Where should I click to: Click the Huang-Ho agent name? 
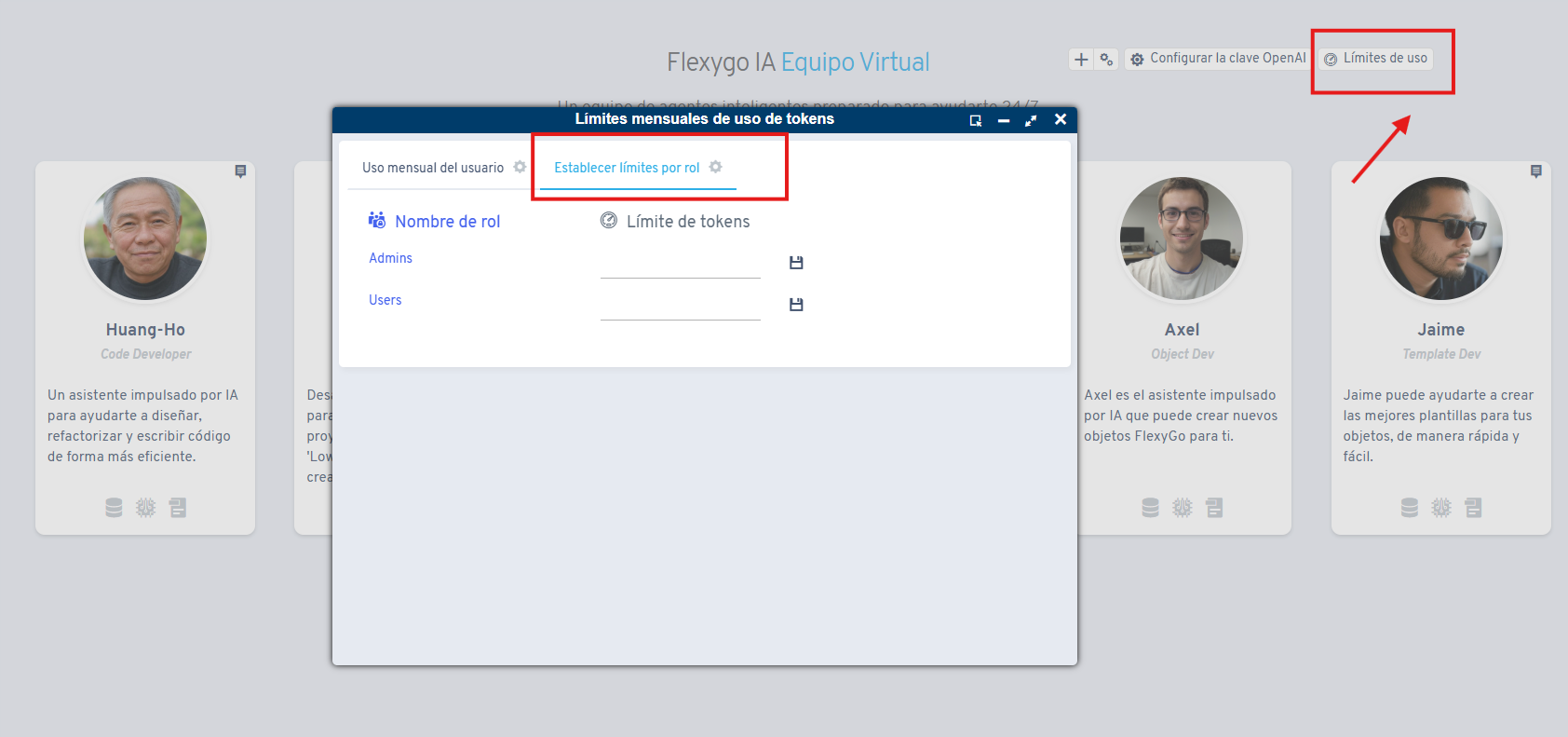(145, 330)
